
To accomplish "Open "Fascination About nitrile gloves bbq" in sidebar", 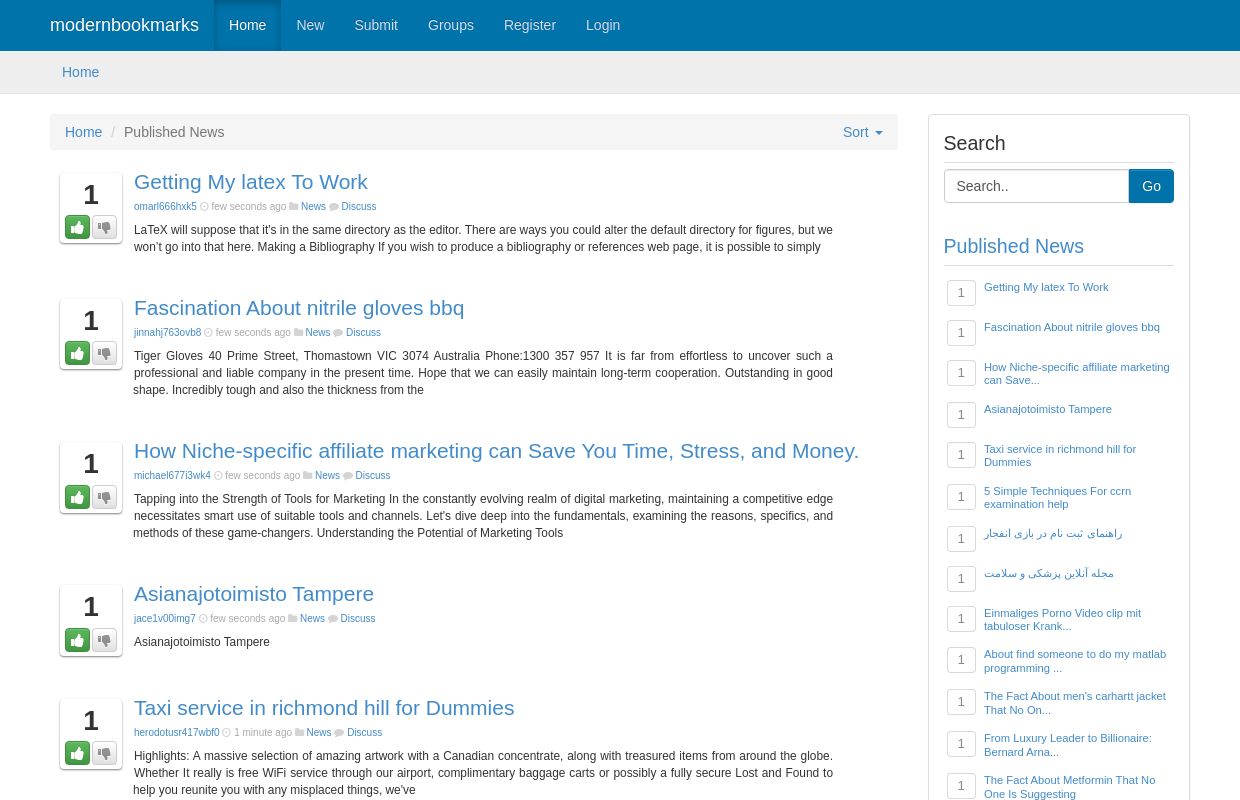I will pyautogui.click(x=1071, y=327).
